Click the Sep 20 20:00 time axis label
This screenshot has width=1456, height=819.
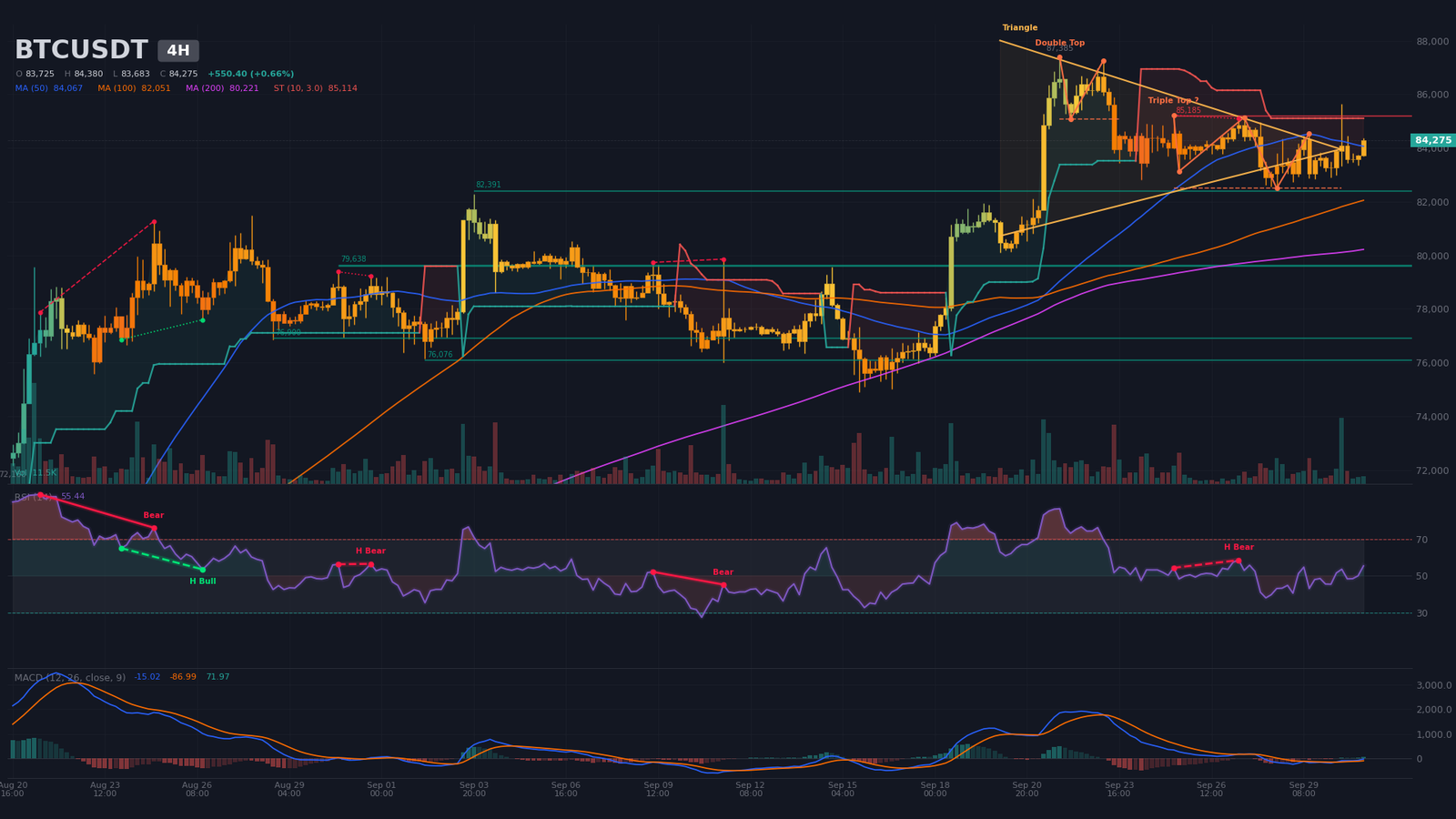pyautogui.click(x=1026, y=789)
